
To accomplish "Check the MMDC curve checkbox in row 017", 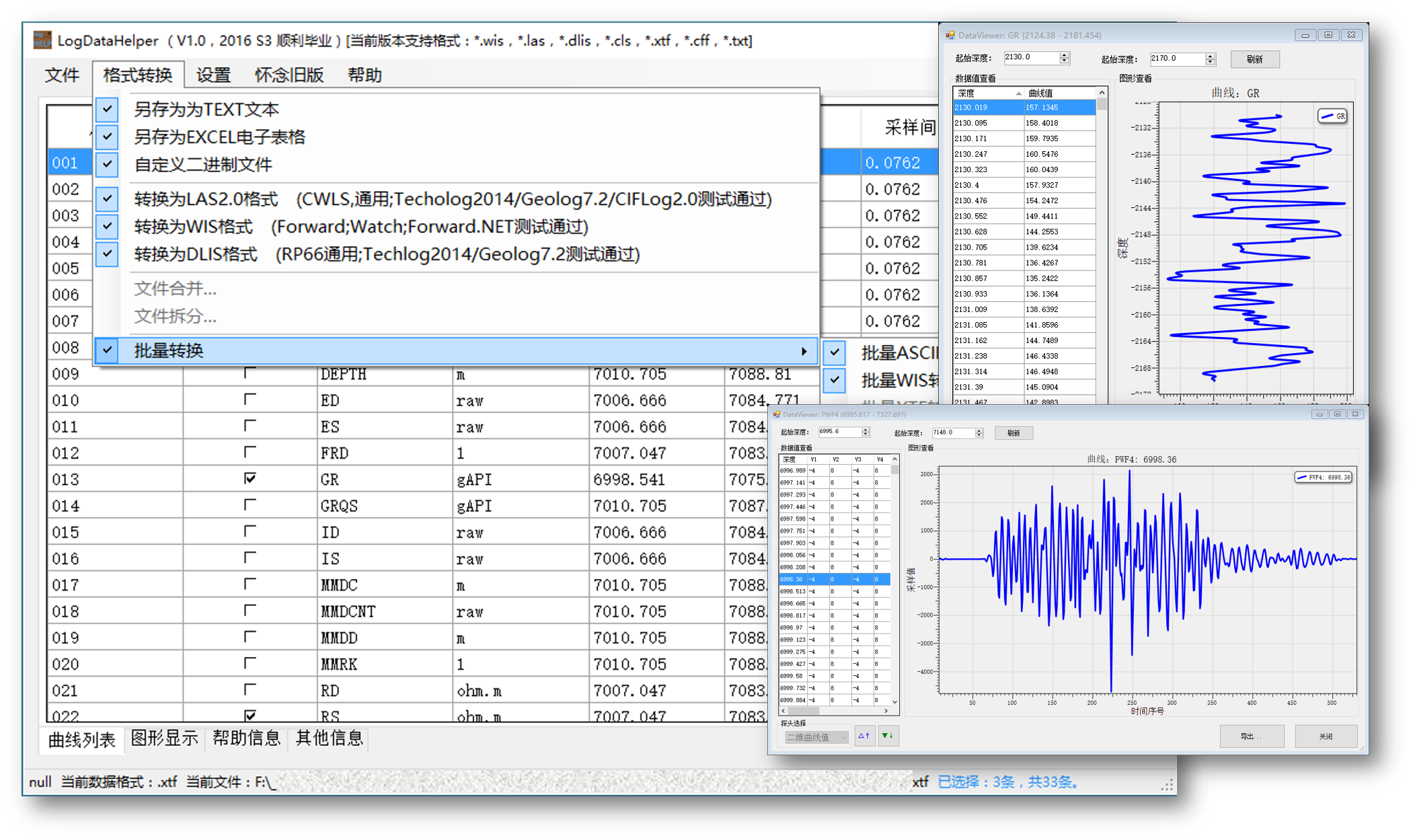I will [250, 584].
